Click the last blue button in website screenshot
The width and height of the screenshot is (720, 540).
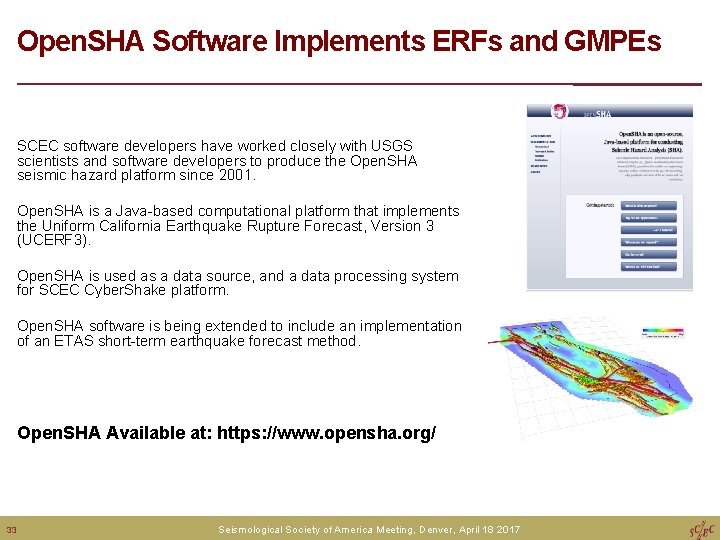648,266
